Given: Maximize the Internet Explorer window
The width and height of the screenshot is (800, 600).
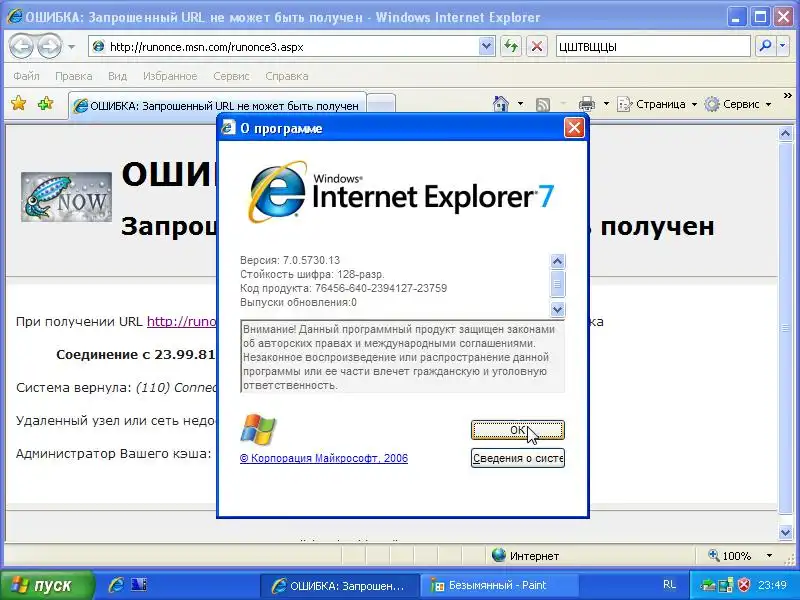Looking at the screenshot, I should [760, 17].
